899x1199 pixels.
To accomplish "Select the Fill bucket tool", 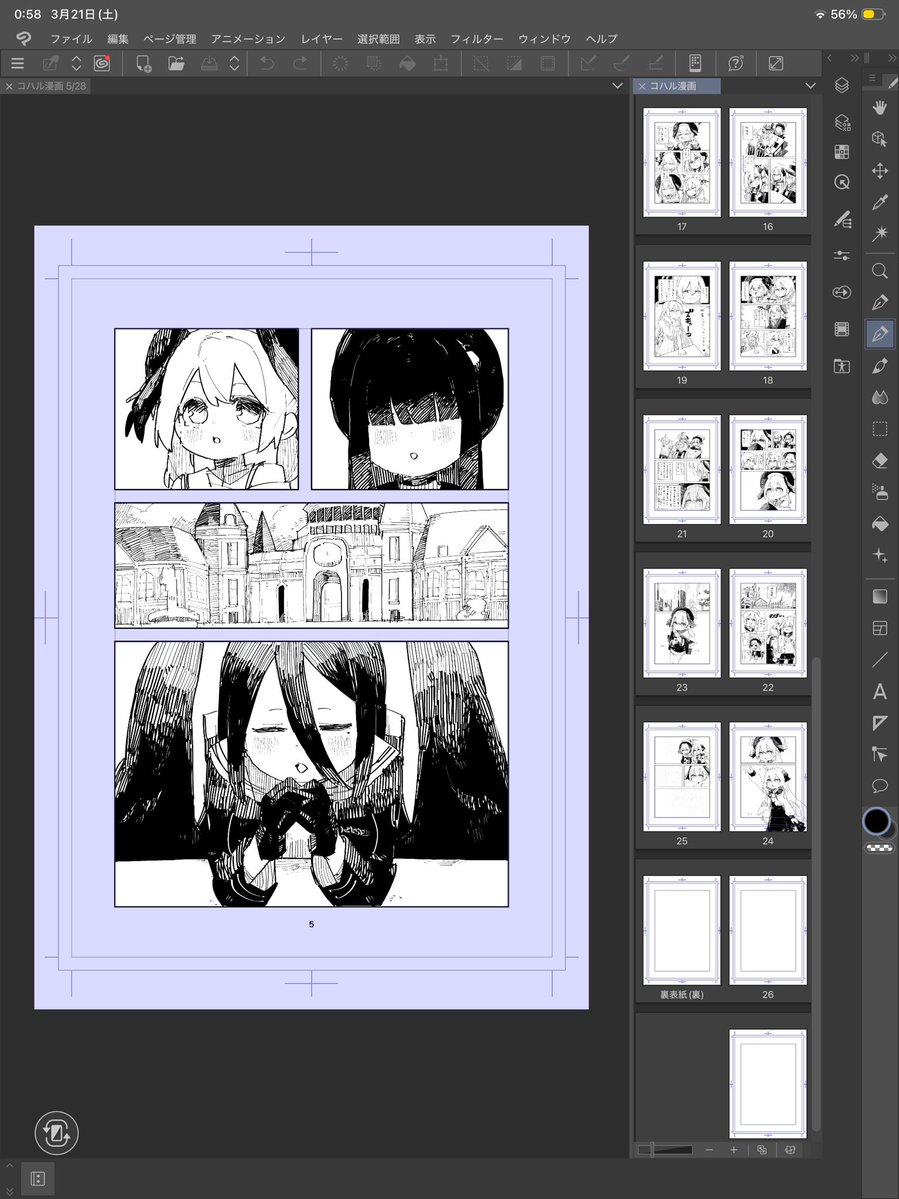I will pos(878,521).
